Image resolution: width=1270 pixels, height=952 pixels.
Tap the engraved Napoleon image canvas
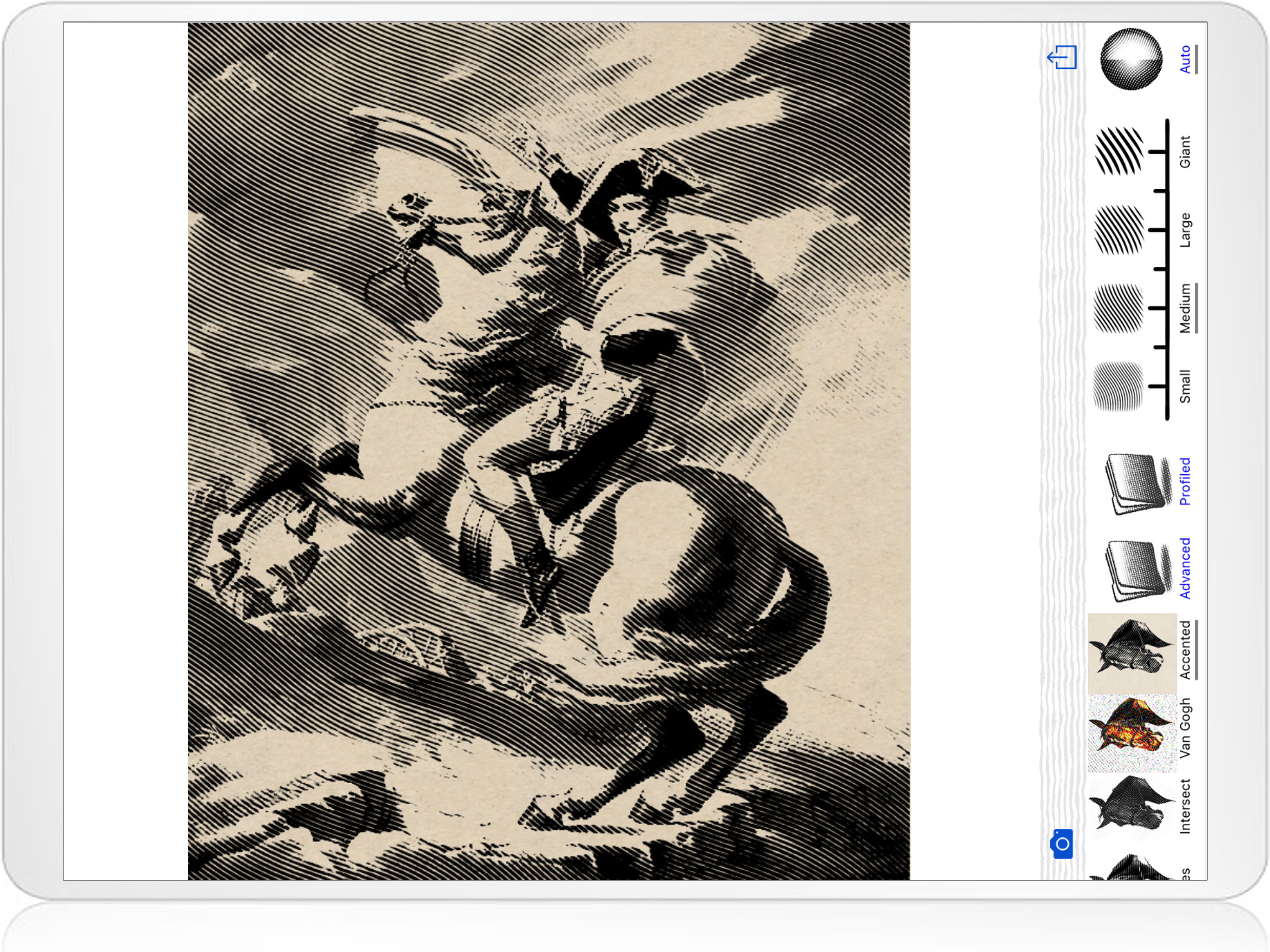tap(549, 451)
